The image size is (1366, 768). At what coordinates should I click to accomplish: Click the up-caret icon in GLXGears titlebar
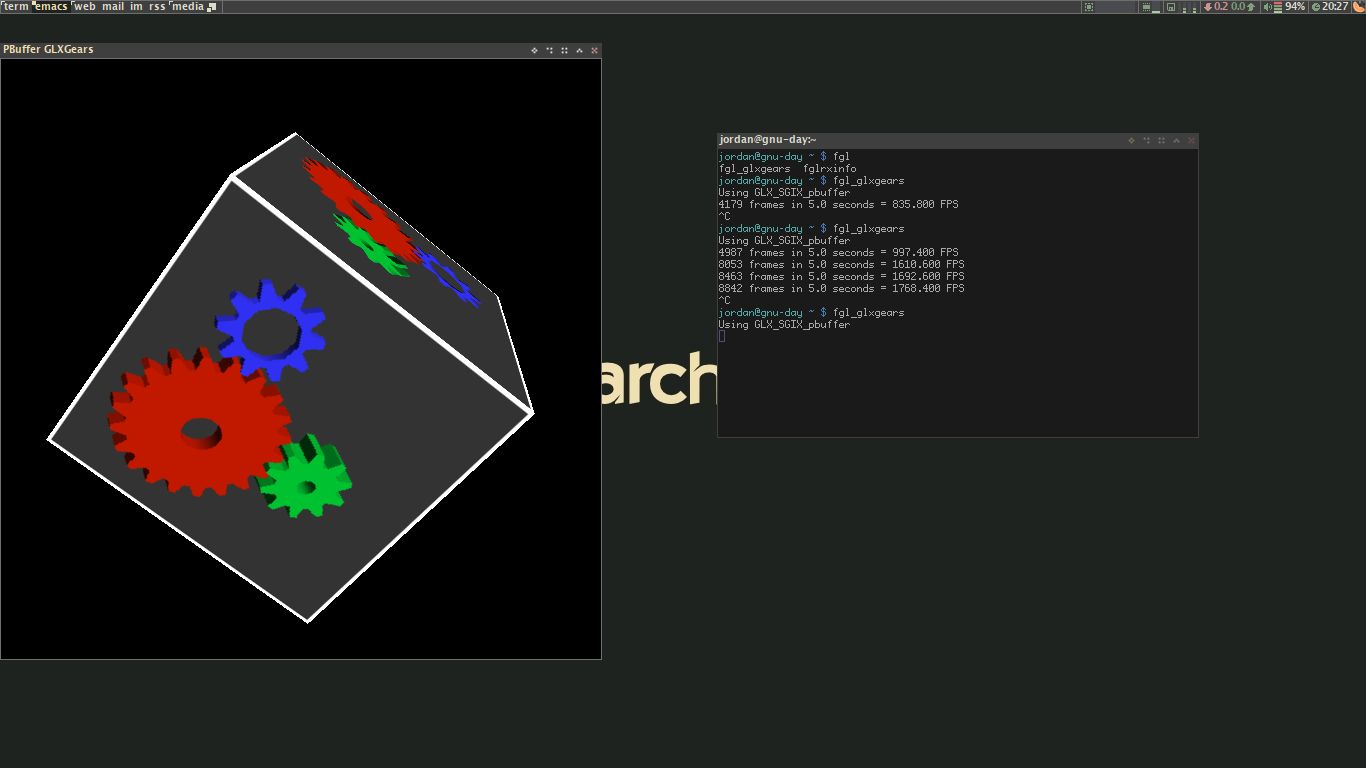click(579, 50)
